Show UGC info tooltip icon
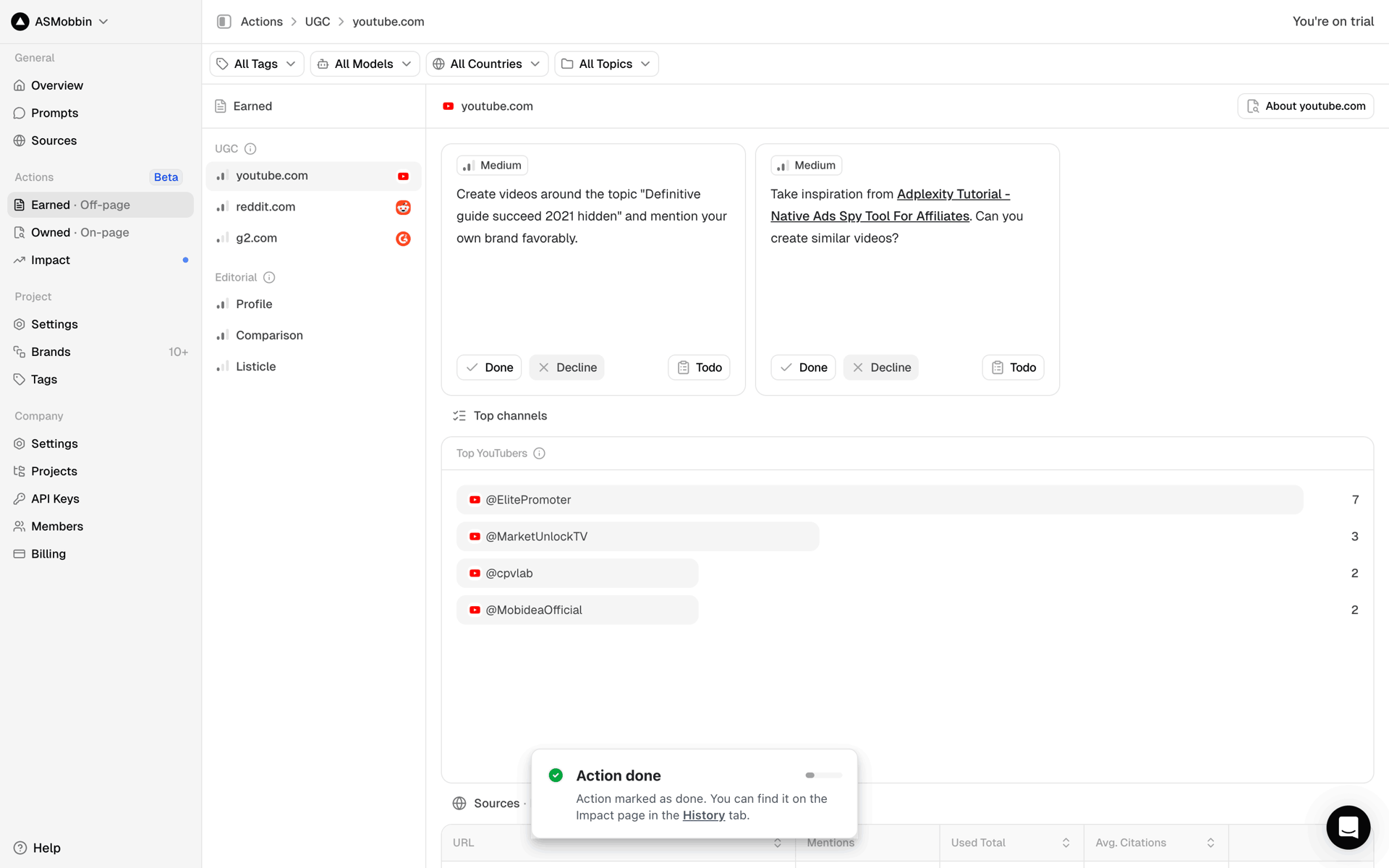Viewport: 1389px width, 868px height. 250,149
